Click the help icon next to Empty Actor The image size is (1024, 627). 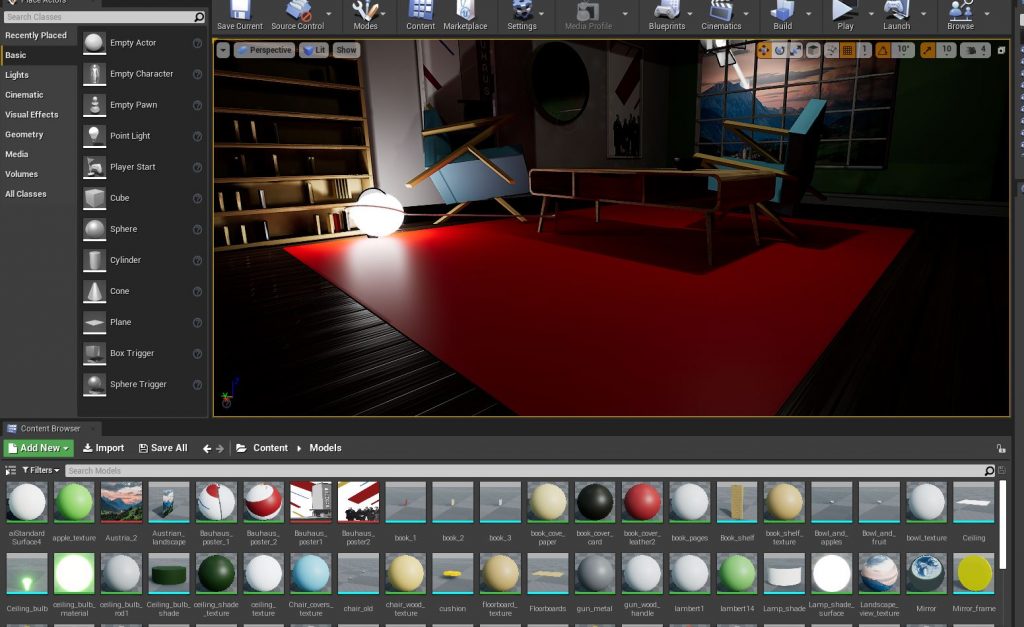[x=197, y=43]
